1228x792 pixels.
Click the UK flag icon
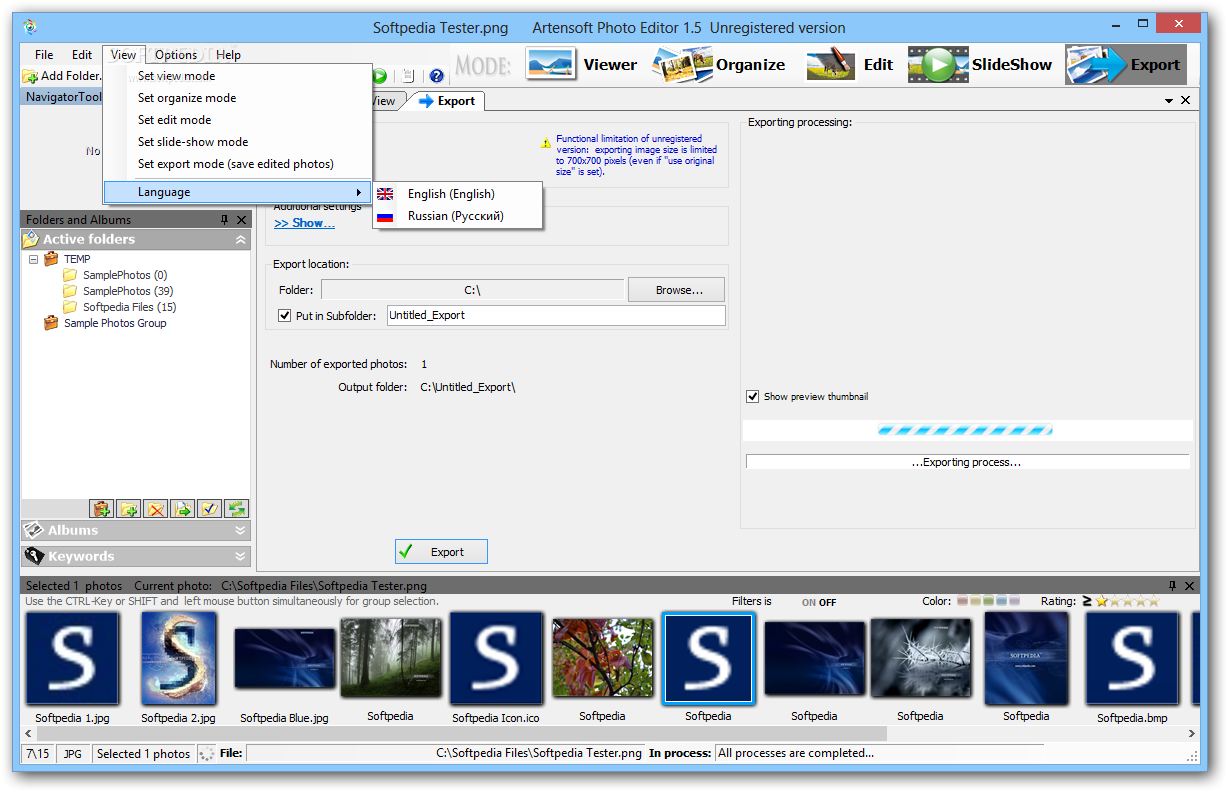coord(385,194)
